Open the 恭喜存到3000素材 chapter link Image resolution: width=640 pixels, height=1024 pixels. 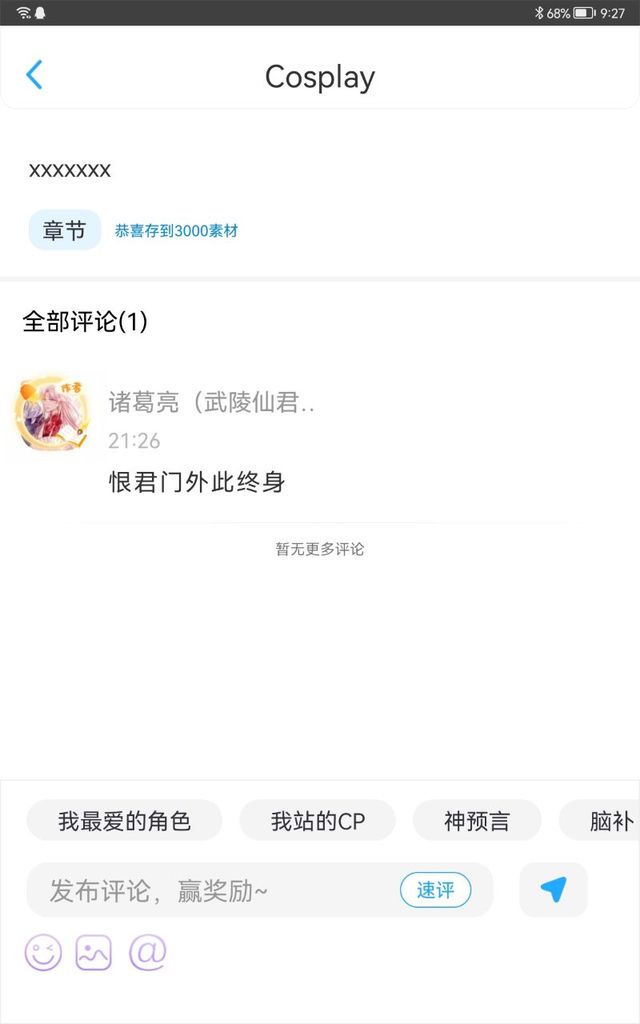click(x=176, y=231)
